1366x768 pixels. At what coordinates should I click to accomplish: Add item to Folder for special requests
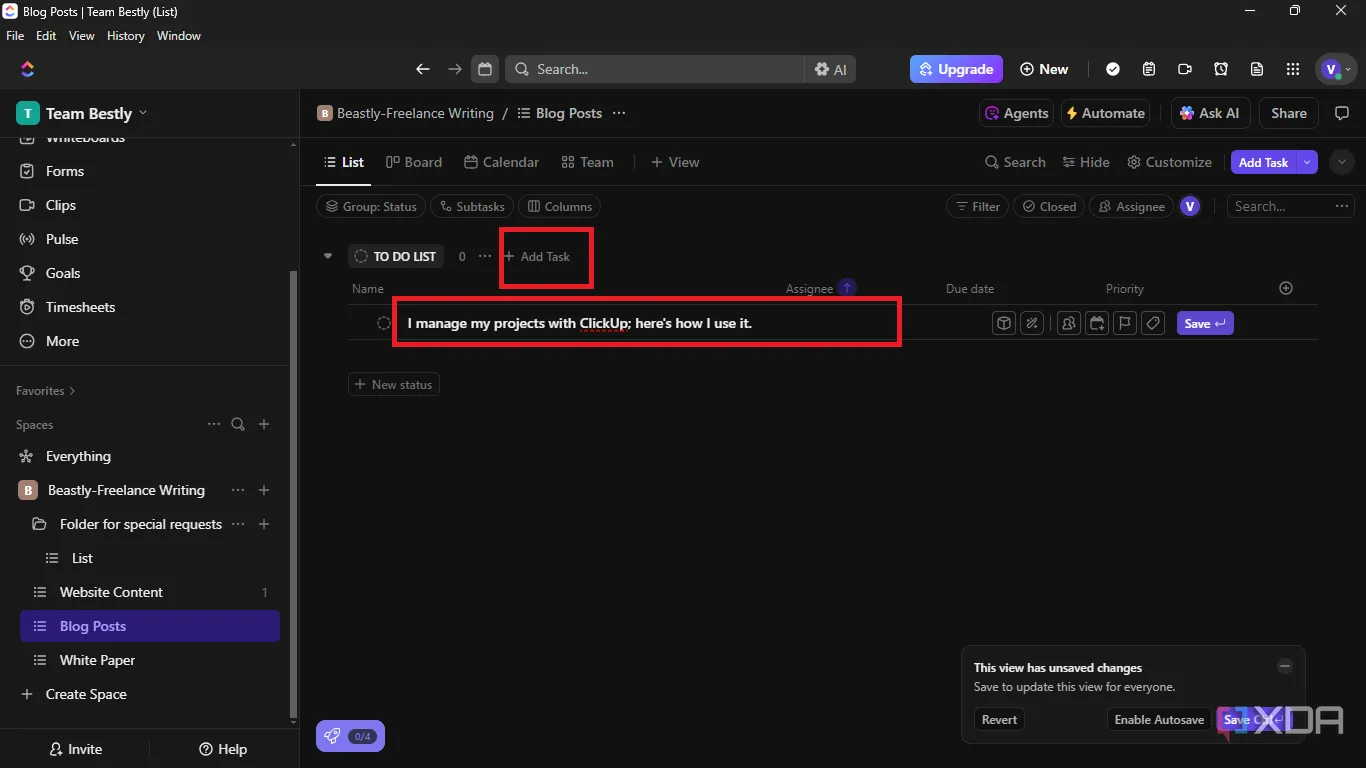tap(264, 524)
